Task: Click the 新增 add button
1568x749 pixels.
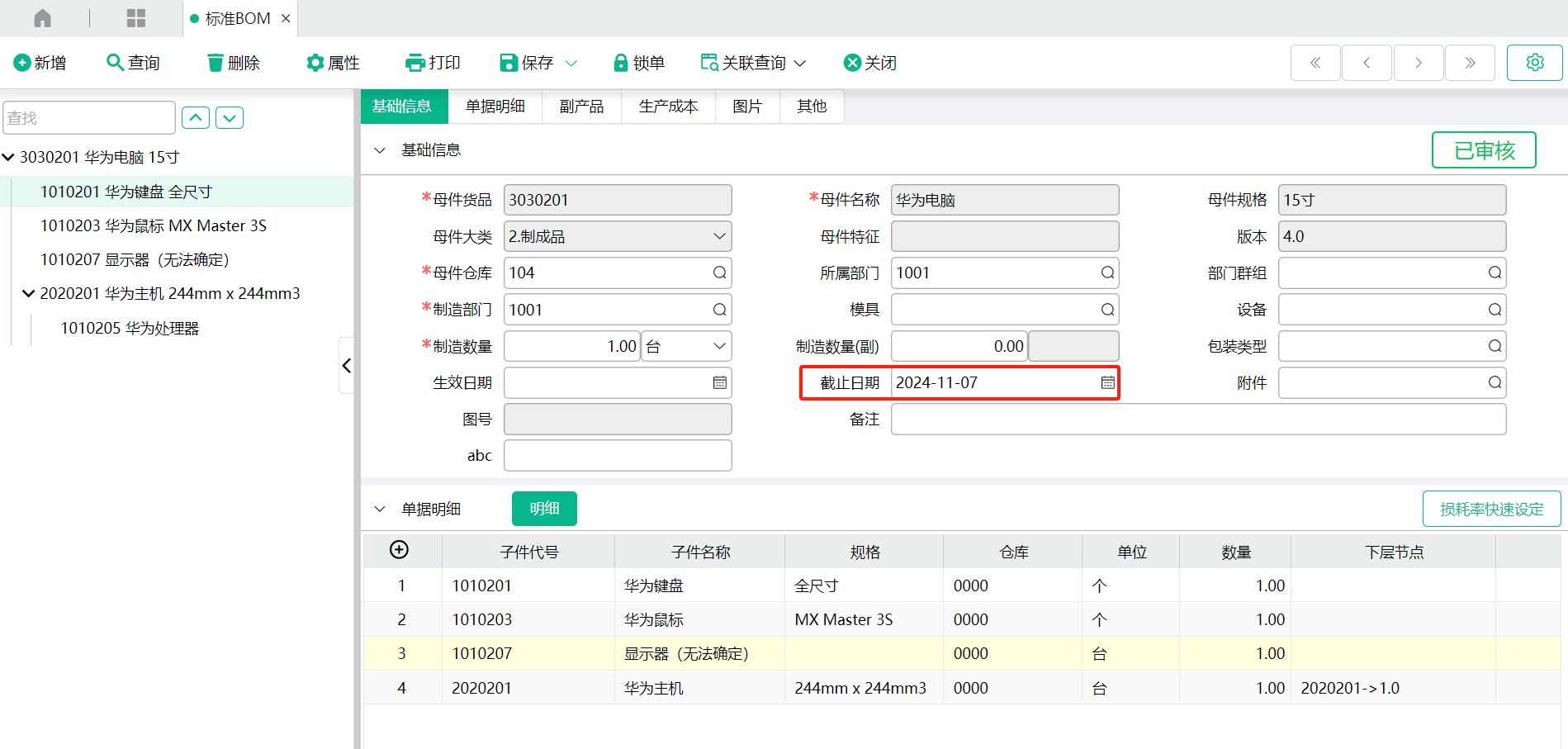Action: (40, 63)
